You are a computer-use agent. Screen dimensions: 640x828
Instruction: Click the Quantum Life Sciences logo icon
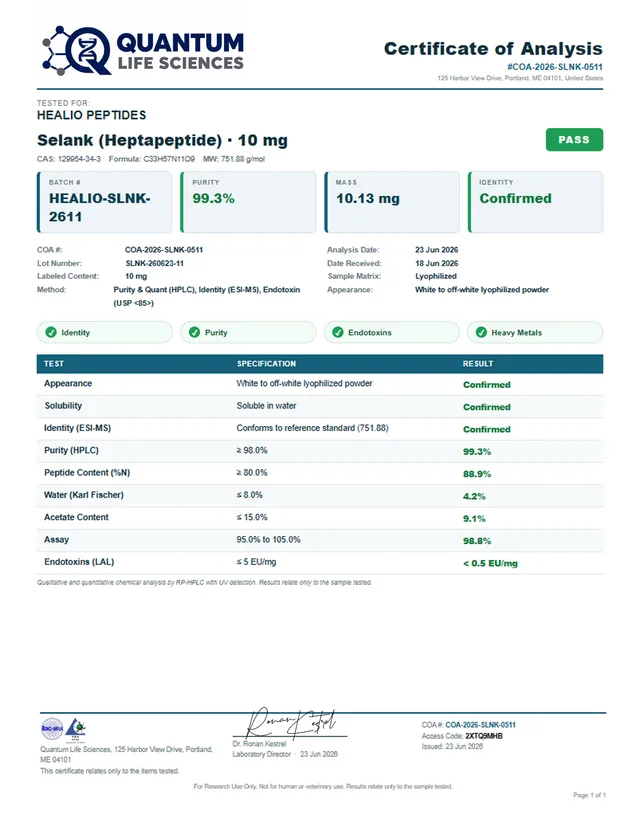77,50
